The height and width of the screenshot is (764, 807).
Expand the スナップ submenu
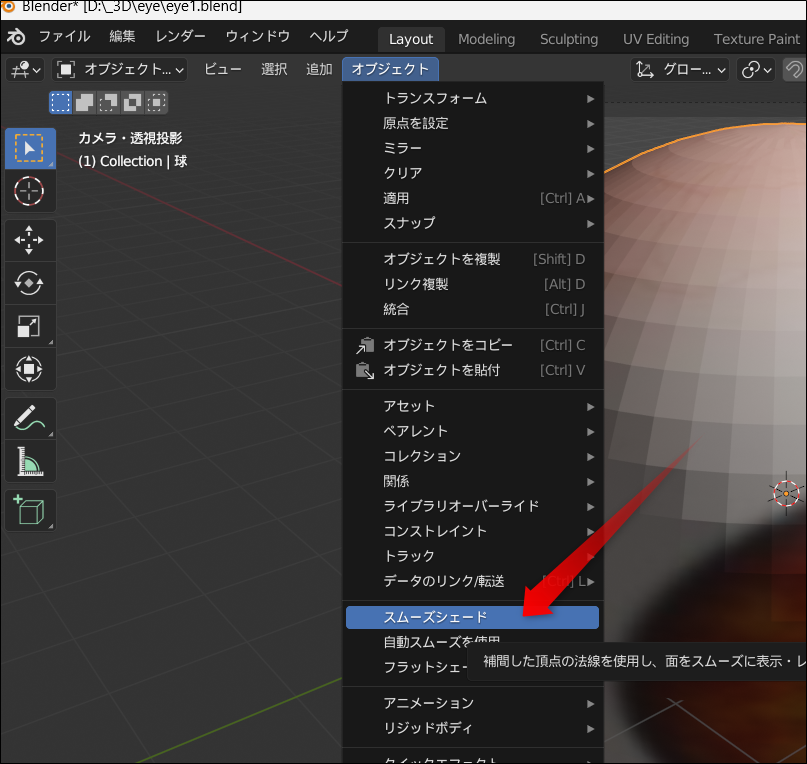click(x=472, y=223)
